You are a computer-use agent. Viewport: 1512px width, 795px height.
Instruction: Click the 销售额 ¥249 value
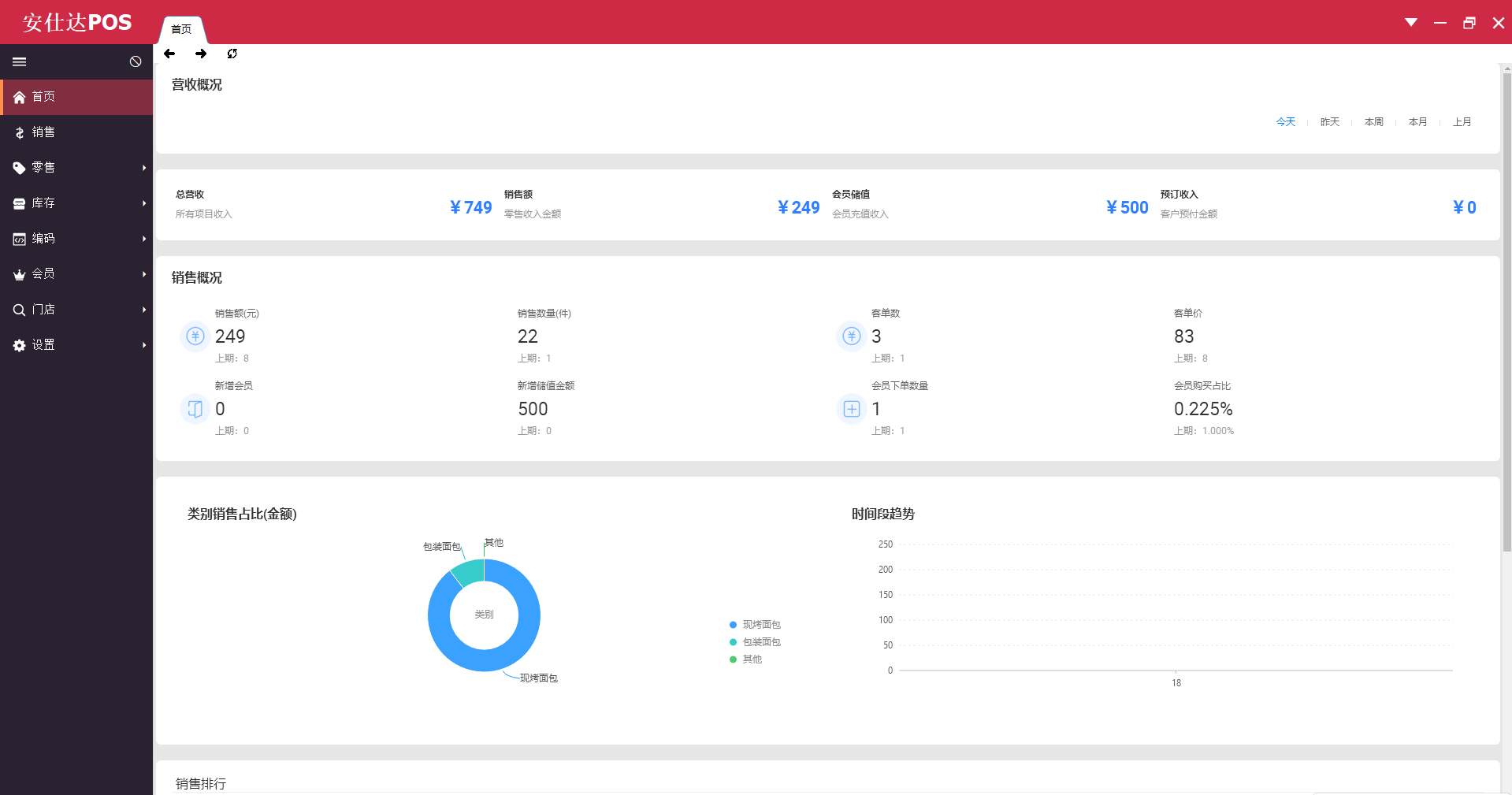pyautogui.click(x=799, y=207)
